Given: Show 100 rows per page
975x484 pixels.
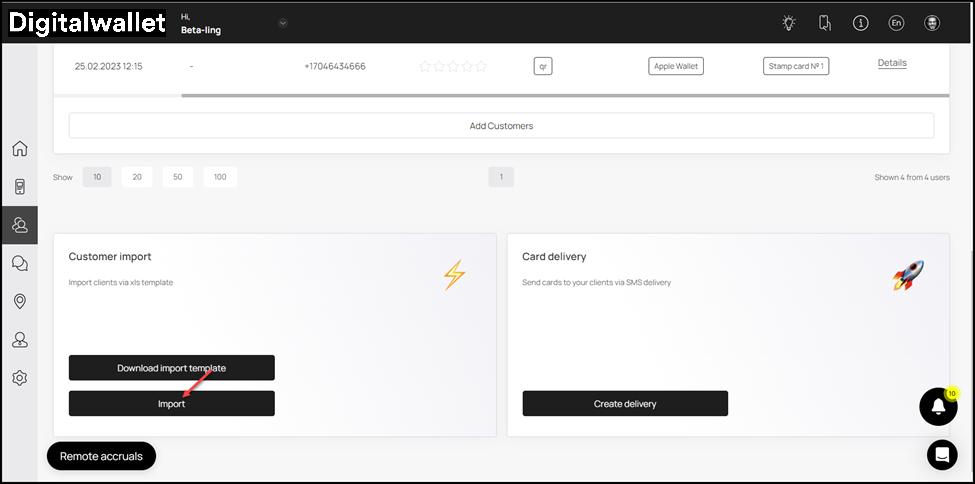Looking at the screenshot, I should pyautogui.click(x=220, y=177).
